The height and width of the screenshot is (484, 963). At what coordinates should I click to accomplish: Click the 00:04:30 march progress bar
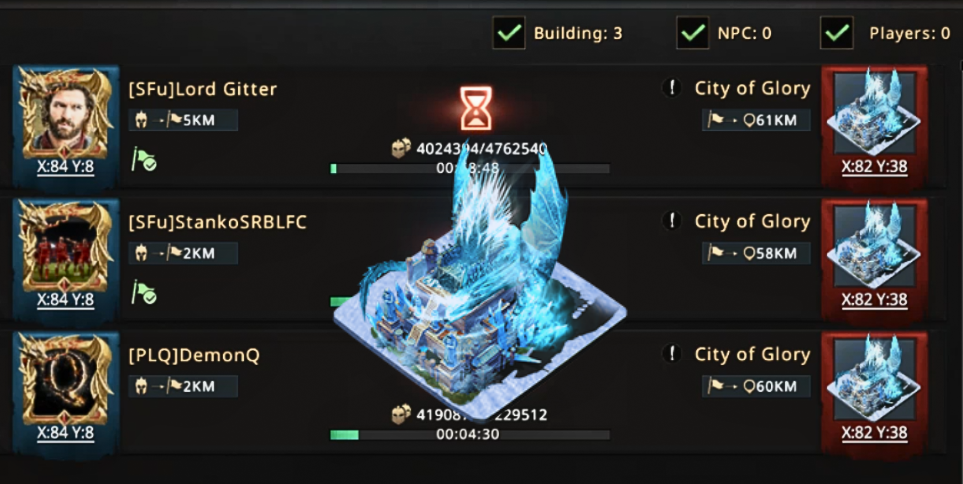pyautogui.click(x=470, y=435)
